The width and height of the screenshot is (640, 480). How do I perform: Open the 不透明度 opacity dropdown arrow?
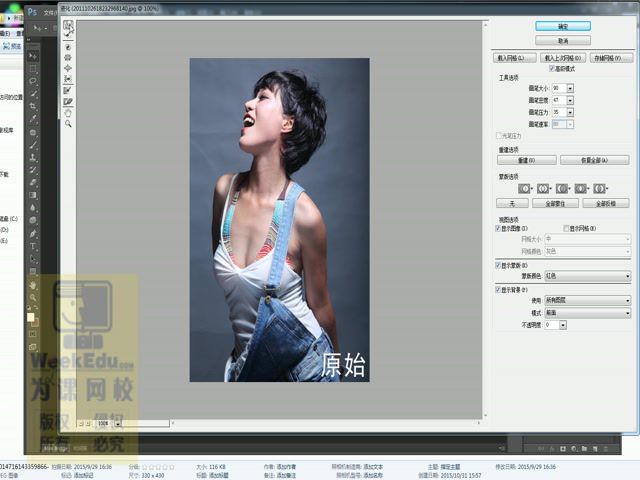563,325
